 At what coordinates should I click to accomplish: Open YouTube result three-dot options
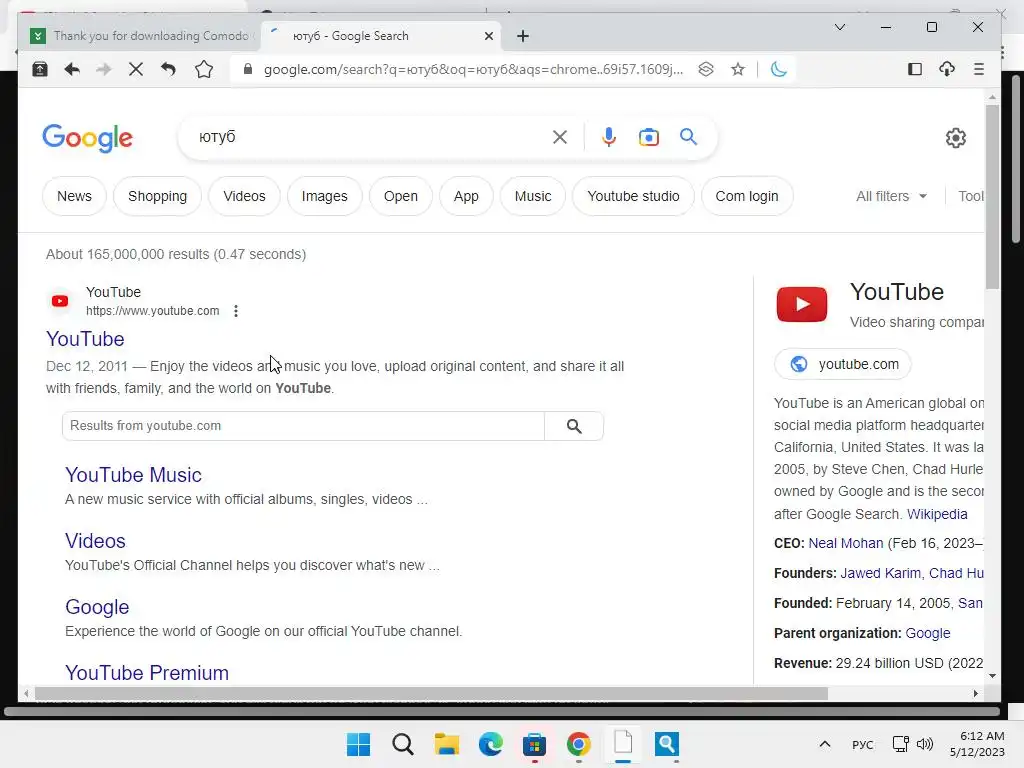coord(236,312)
